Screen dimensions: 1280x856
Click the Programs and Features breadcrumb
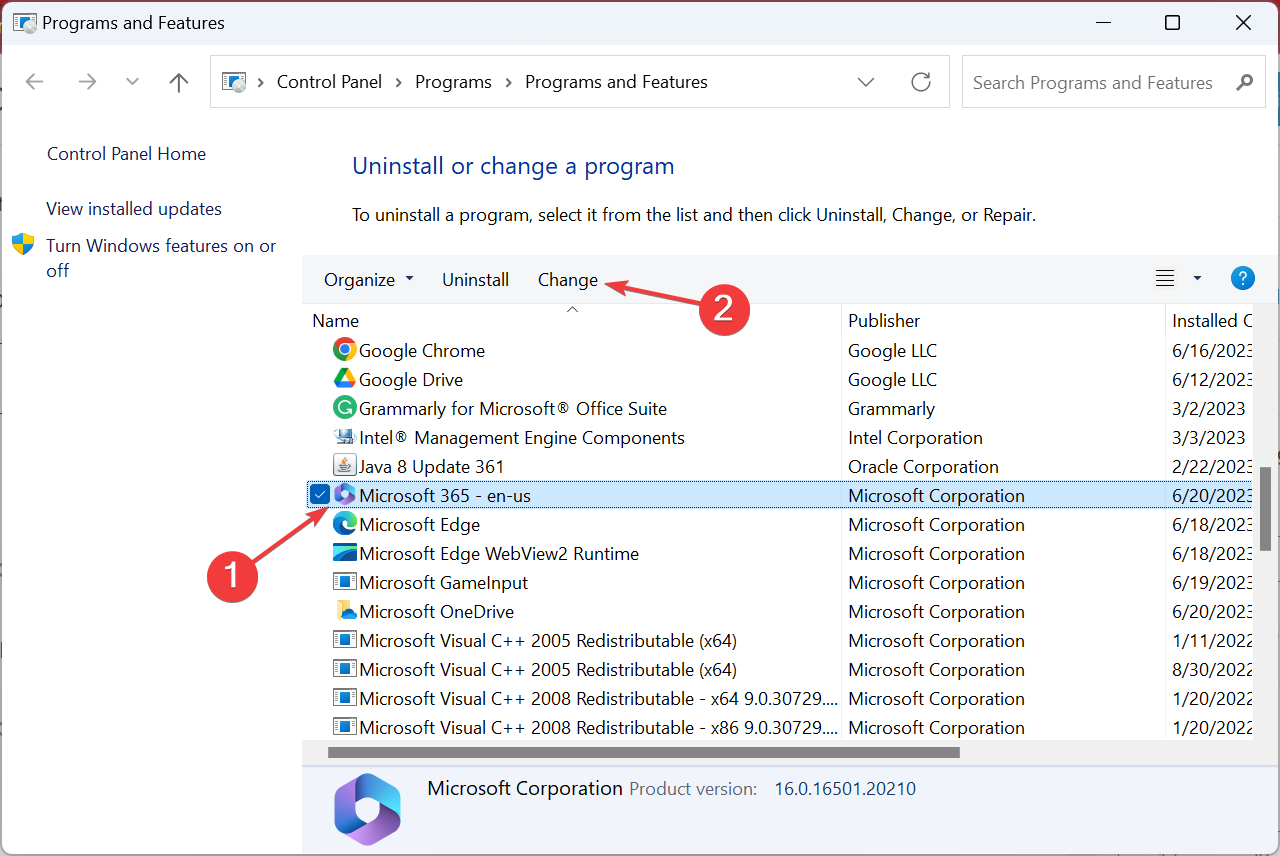(616, 82)
